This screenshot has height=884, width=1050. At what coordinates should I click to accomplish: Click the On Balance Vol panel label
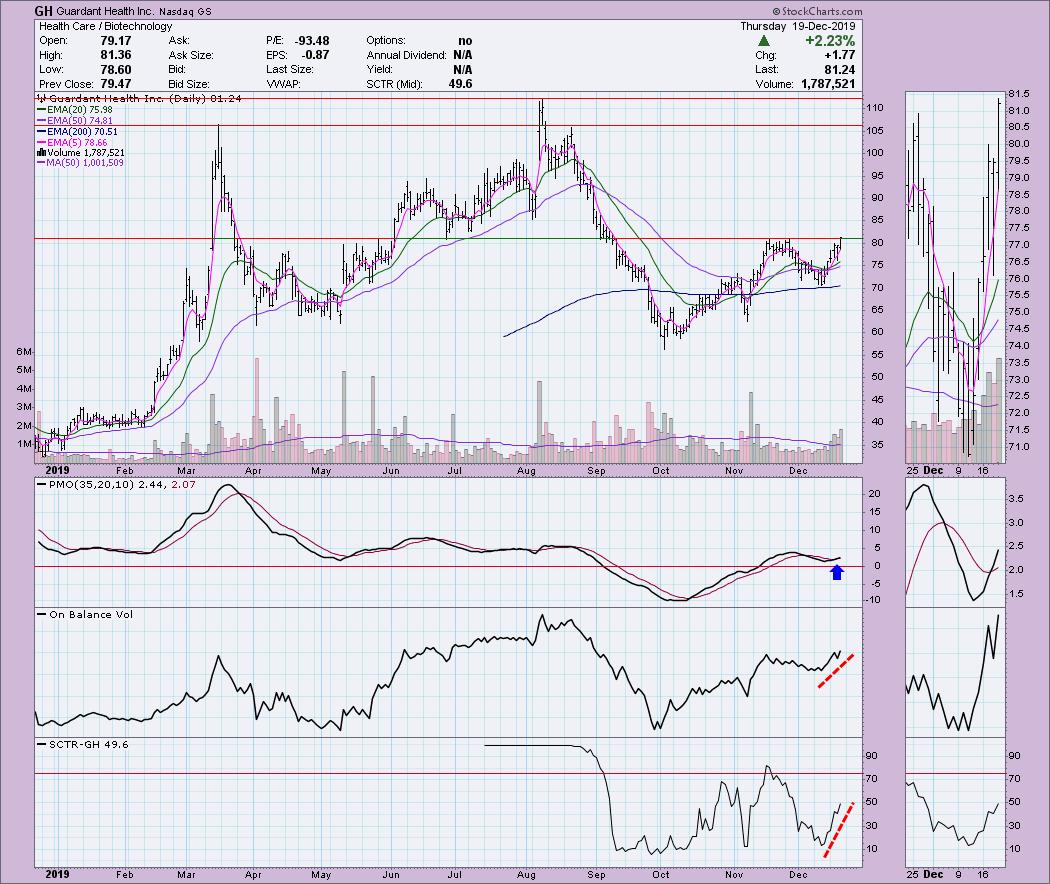click(x=91, y=614)
